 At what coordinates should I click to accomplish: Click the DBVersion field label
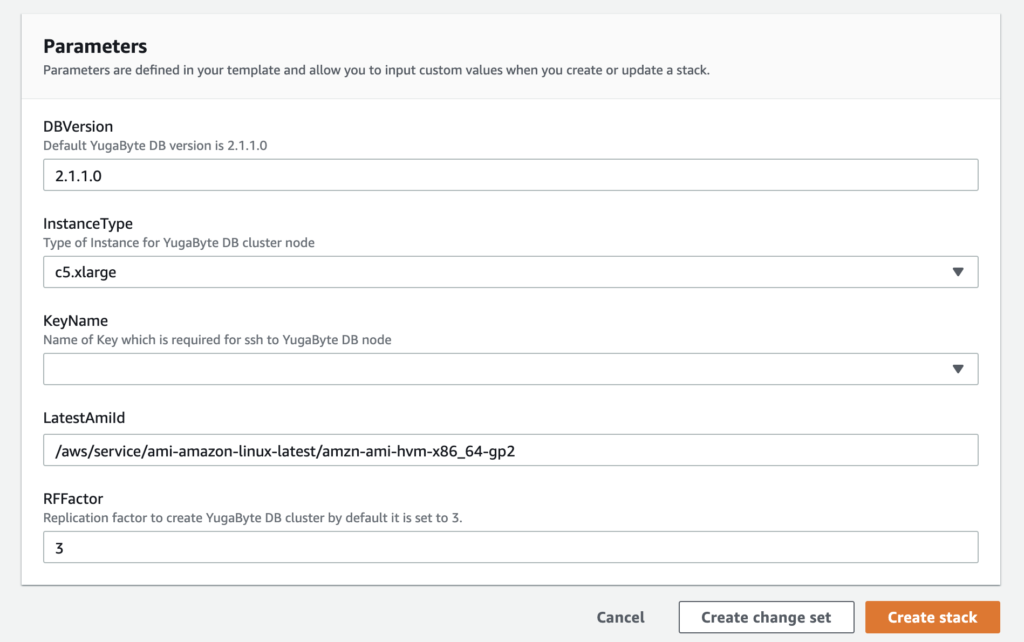point(78,127)
